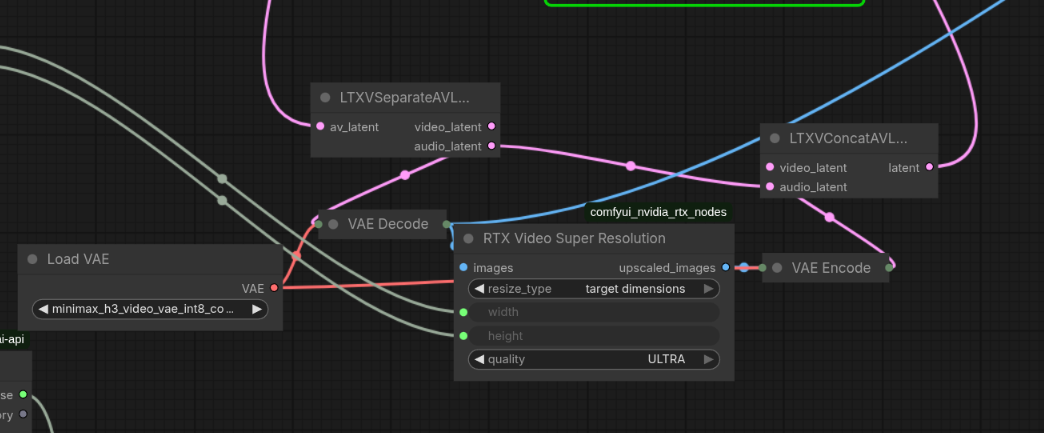Click VAE Encode right output socket
The height and width of the screenshot is (433, 1044).
[x=889, y=268]
